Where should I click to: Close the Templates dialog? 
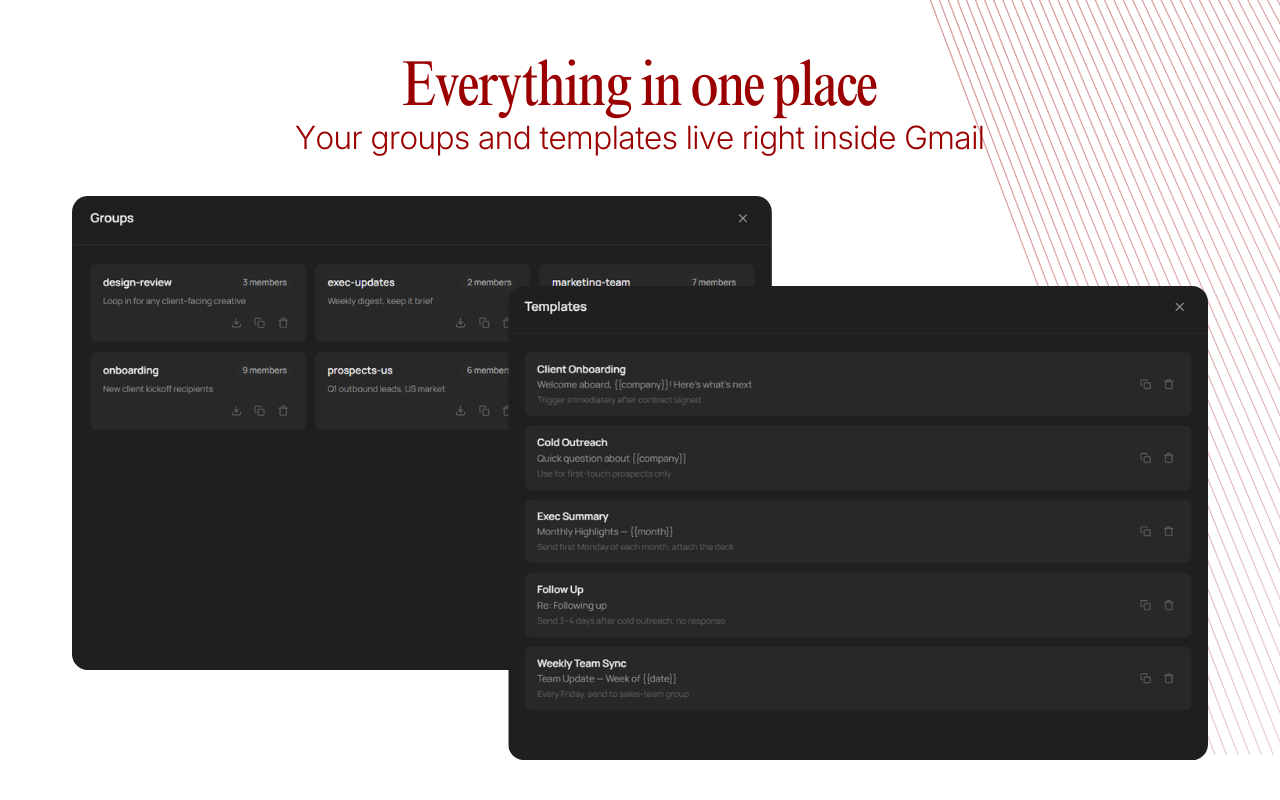tap(1179, 307)
